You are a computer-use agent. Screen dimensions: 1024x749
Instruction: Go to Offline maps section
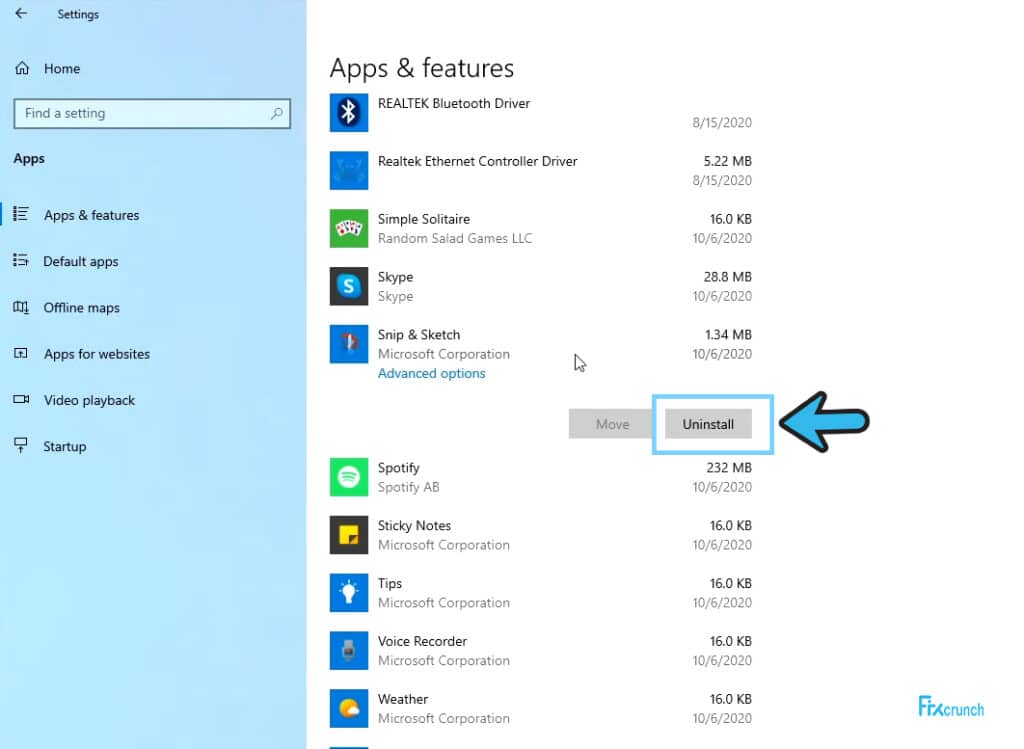pyautogui.click(x=82, y=308)
